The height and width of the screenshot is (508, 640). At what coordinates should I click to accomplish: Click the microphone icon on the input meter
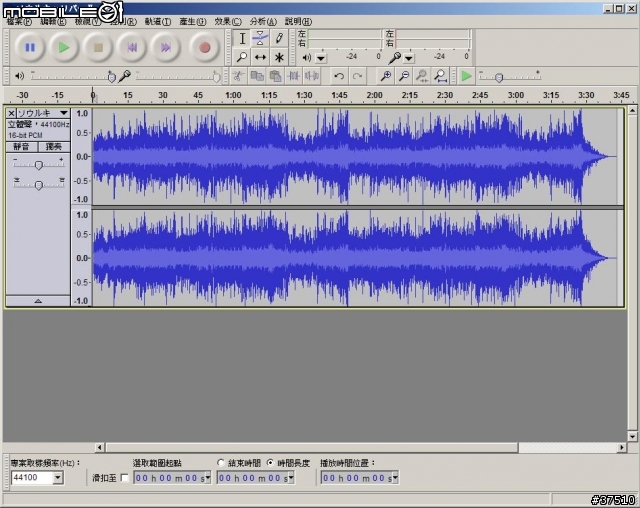[x=394, y=58]
